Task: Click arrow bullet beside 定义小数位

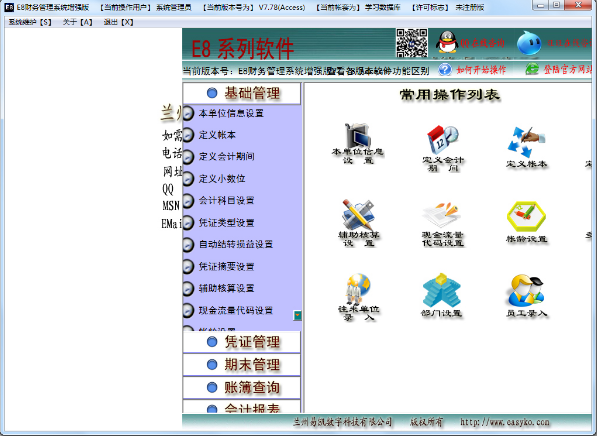Action: [188, 179]
